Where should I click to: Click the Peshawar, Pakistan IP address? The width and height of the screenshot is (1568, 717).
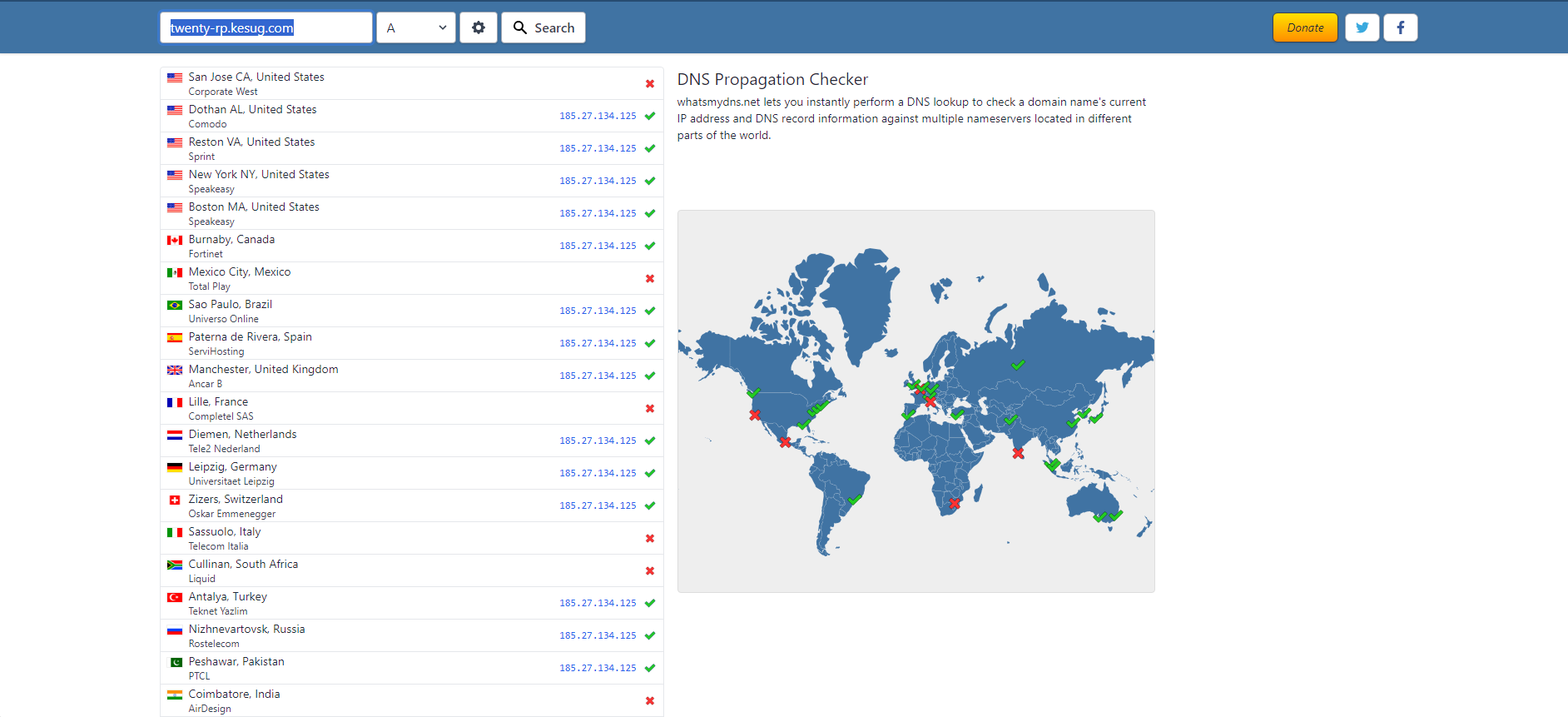click(598, 668)
